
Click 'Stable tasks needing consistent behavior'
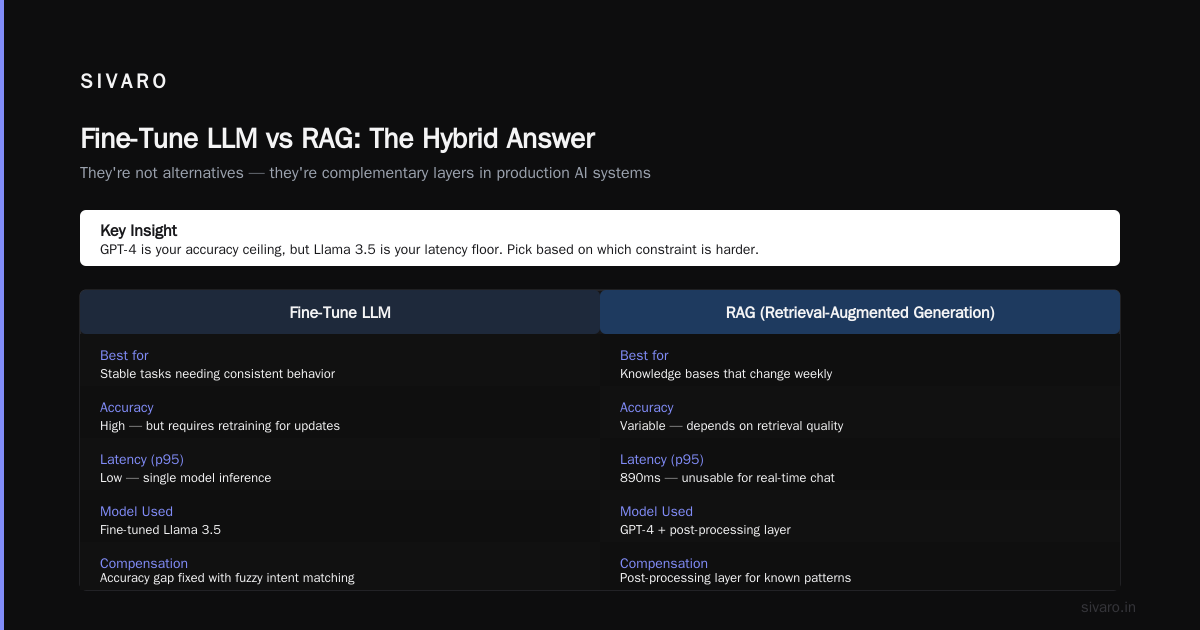(x=217, y=374)
